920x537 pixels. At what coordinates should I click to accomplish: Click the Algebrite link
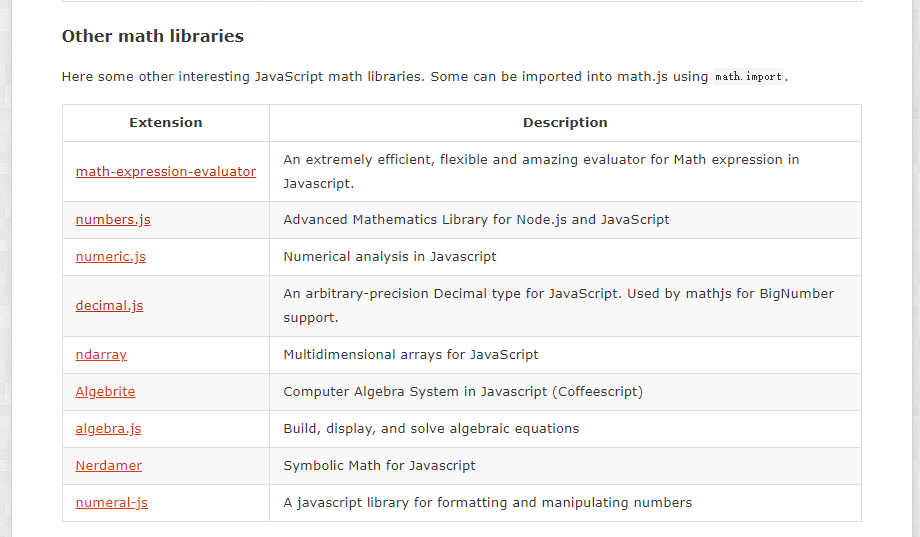click(x=105, y=391)
